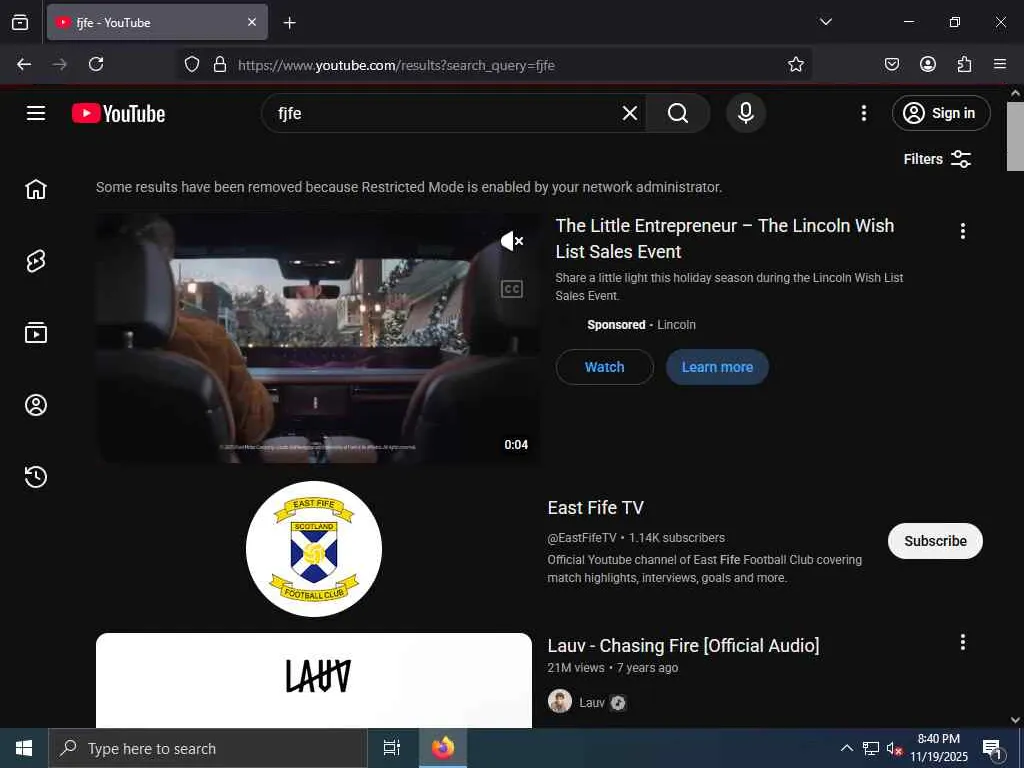Go to the YouTube logo home link
The height and width of the screenshot is (768, 1024).
[118, 114]
